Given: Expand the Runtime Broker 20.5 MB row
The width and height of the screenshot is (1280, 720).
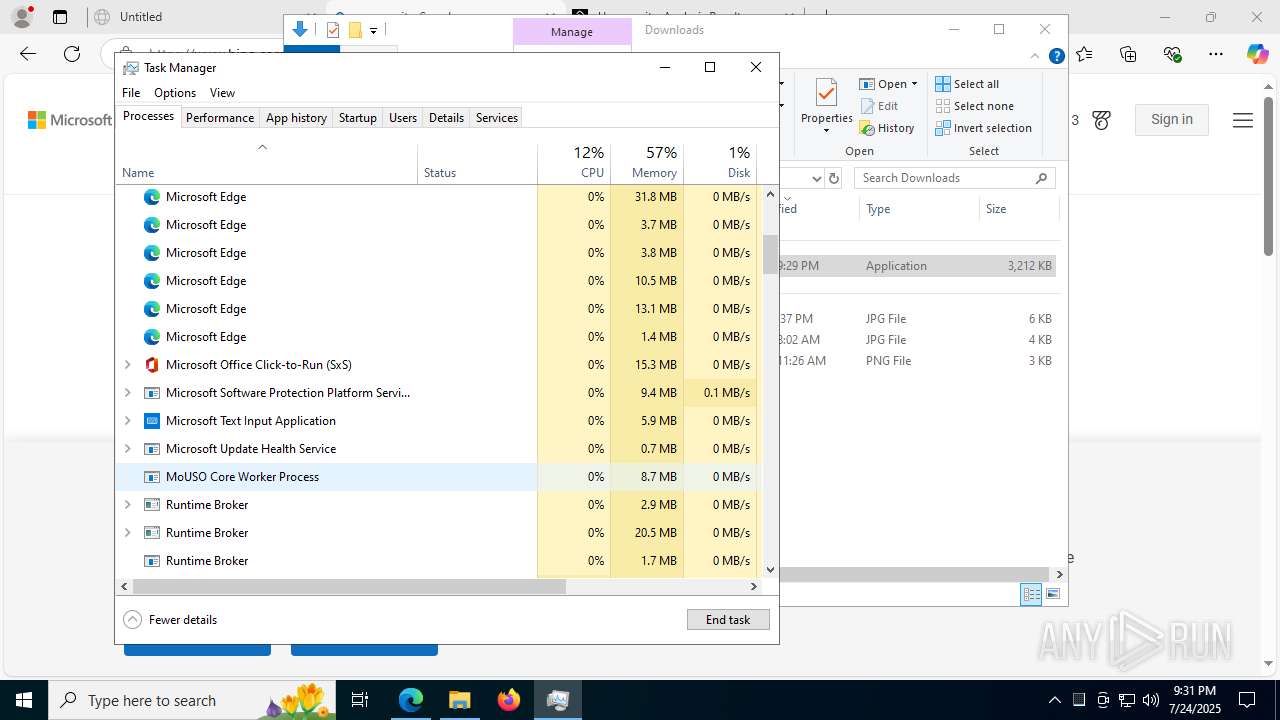Looking at the screenshot, I should click(127, 533).
